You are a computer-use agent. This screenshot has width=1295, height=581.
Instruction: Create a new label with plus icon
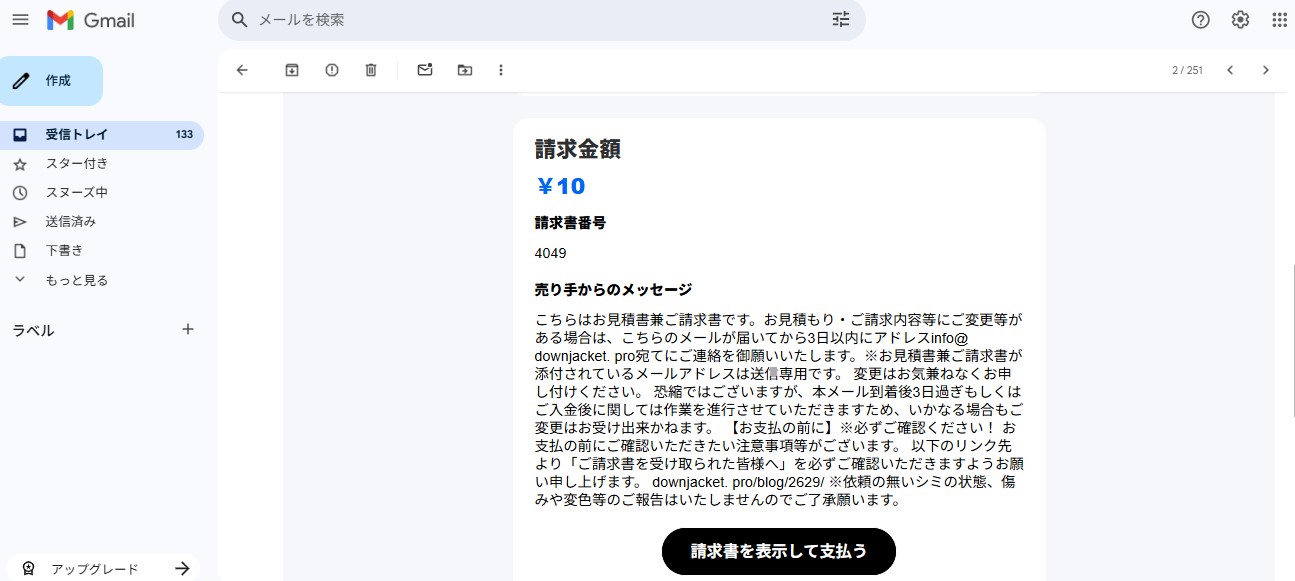pyautogui.click(x=187, y=329)
